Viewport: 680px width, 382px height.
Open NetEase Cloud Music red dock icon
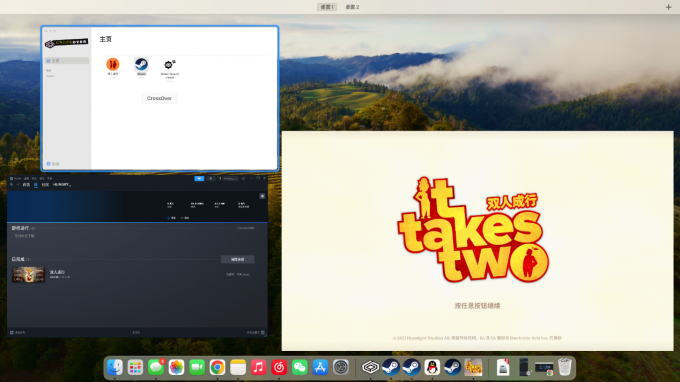[x=279, y=367]
